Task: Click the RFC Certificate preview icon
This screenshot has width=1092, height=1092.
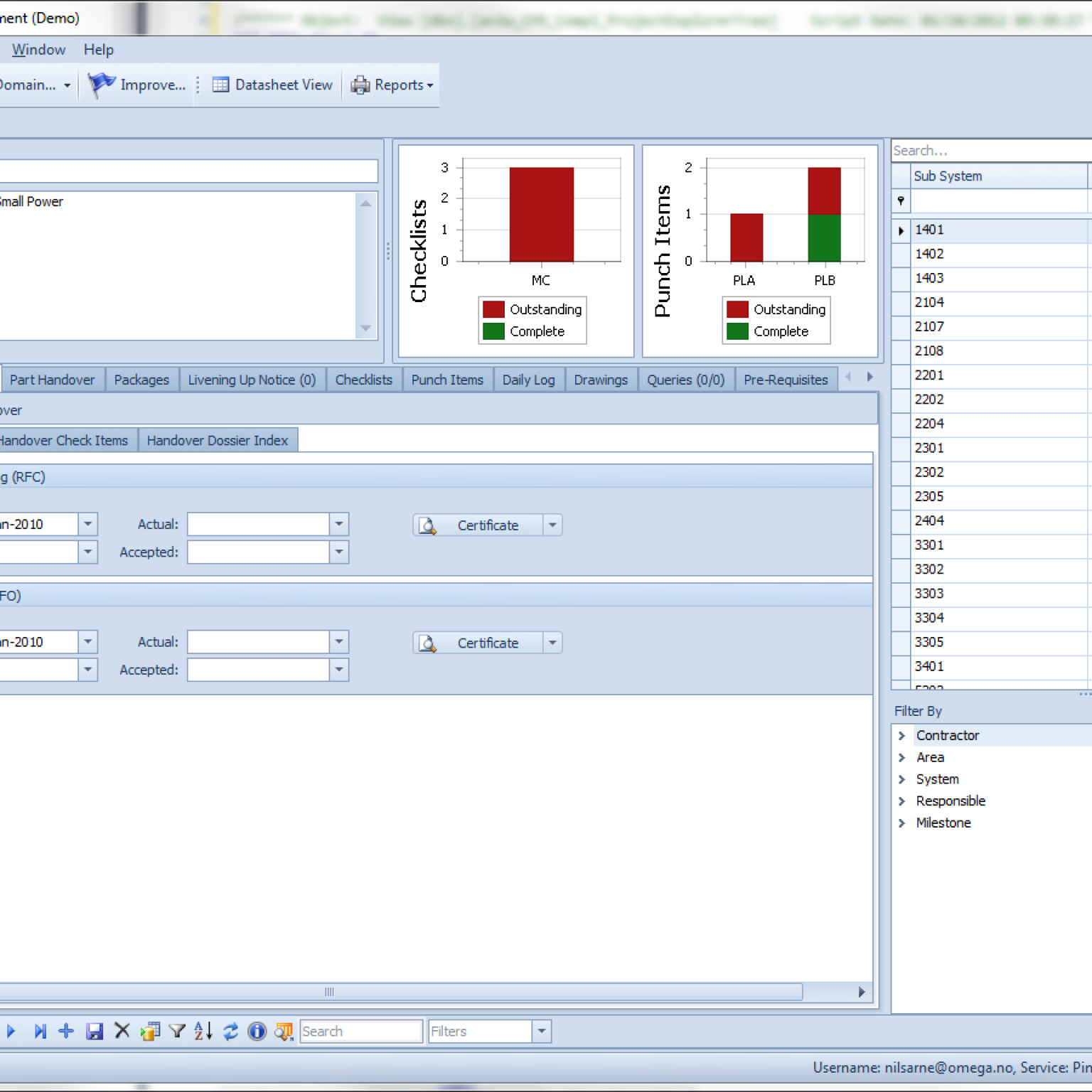Action: pos(428,525)
